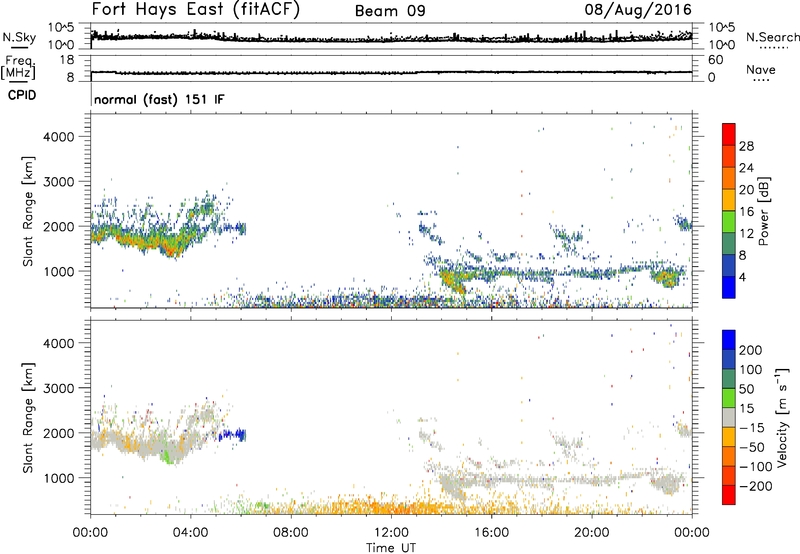Click the 12:00 time tick label
The width and height of the screenshot is (800, 554).
(x=391, y=533)
